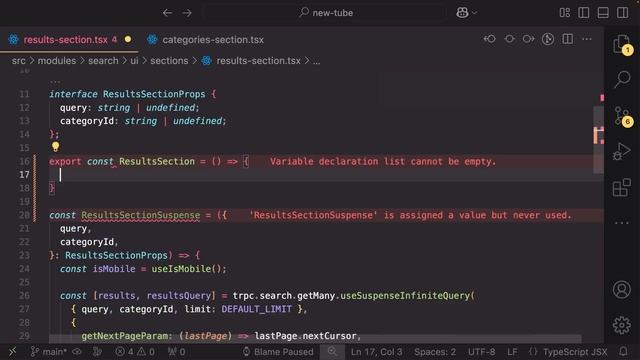Go back with the left navigation arrow

(x=167, y=13)
